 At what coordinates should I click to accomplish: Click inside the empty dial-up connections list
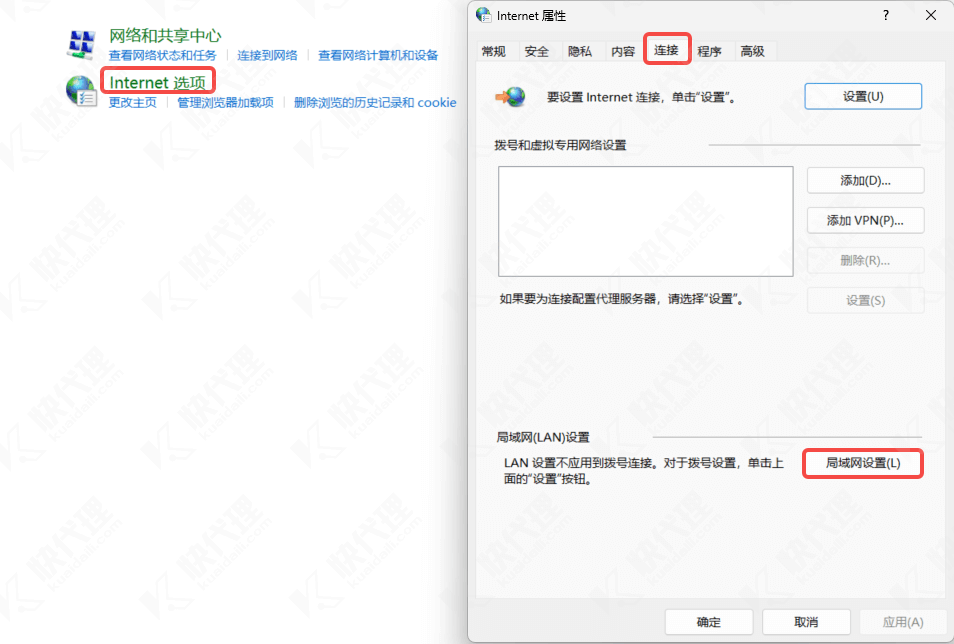(645, 220)
